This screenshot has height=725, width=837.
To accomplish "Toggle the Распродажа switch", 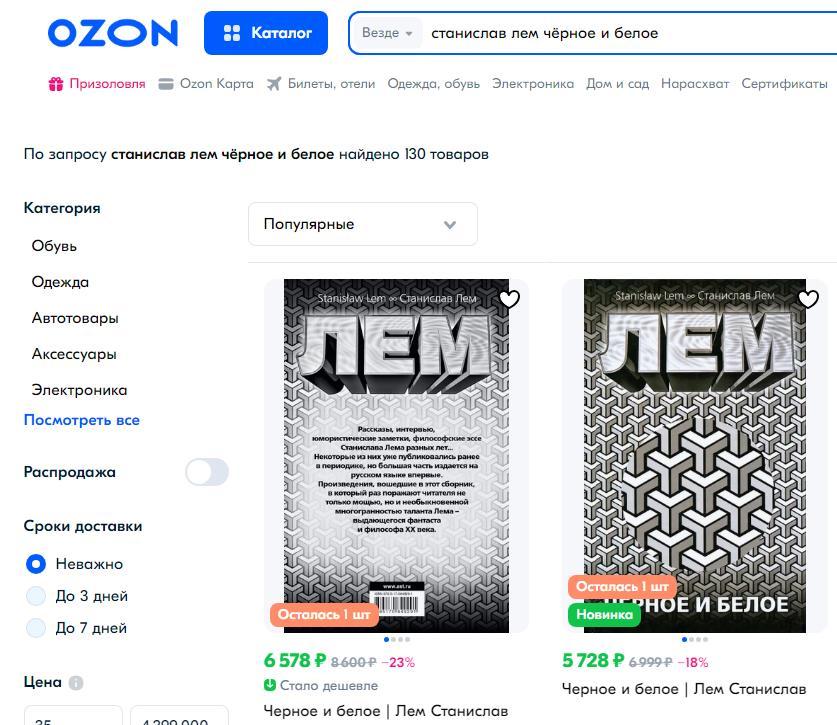I will click(x=207, y=472).
